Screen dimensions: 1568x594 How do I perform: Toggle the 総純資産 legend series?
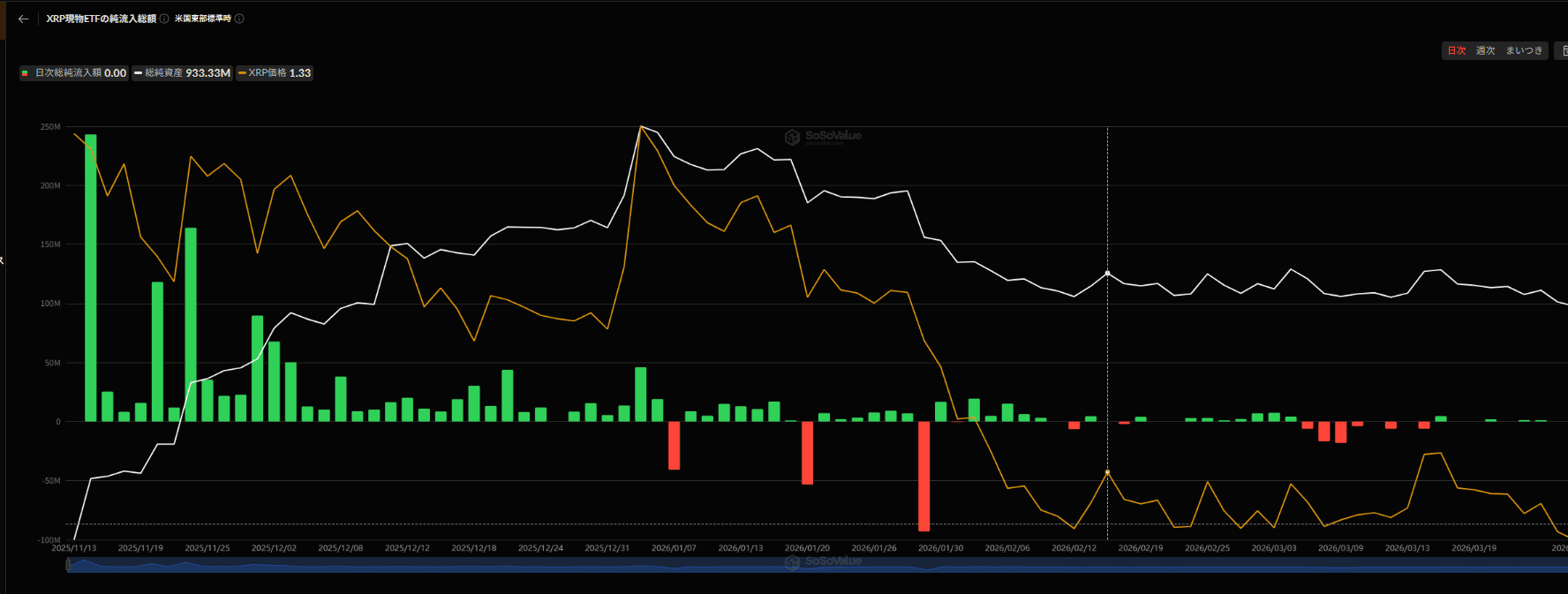[x=182, y=73]
